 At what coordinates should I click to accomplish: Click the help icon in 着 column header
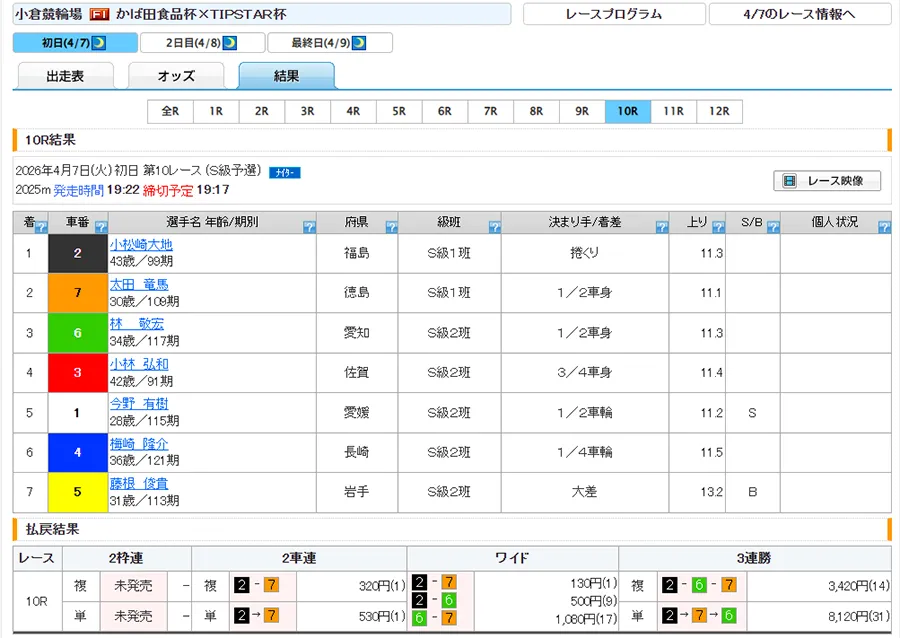point(40,228)
